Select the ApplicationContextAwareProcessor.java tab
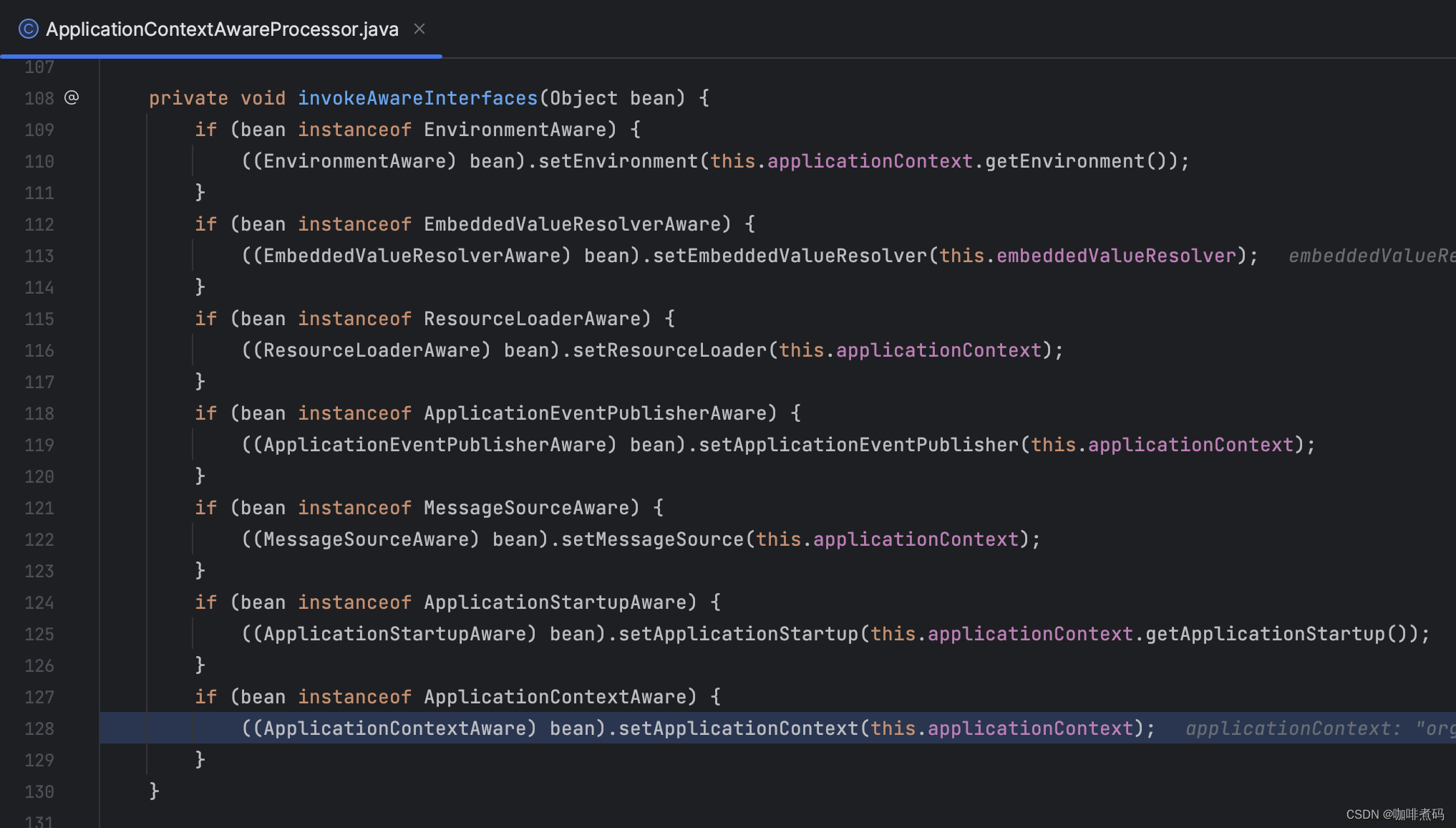This screenshot has width=1456, height=828. 222,29
